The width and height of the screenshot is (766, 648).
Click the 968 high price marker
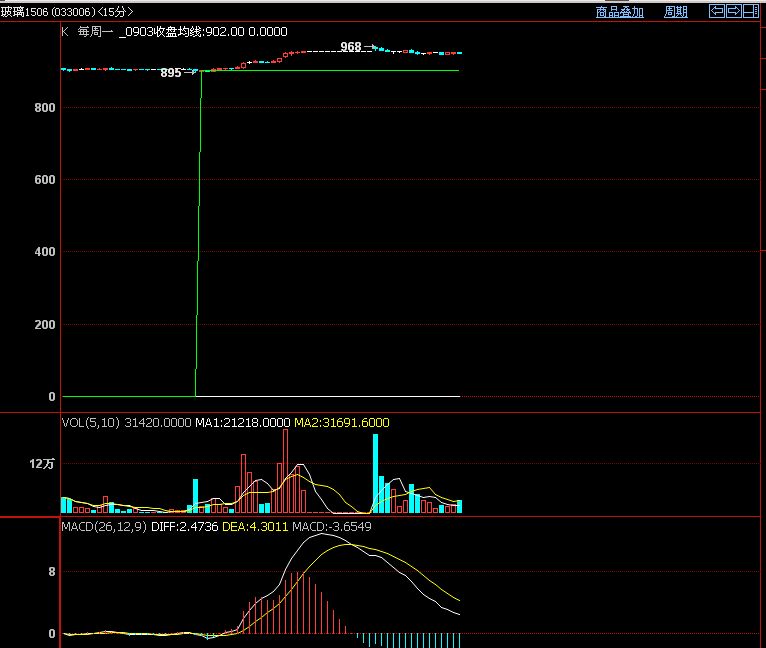pos(350,47)
